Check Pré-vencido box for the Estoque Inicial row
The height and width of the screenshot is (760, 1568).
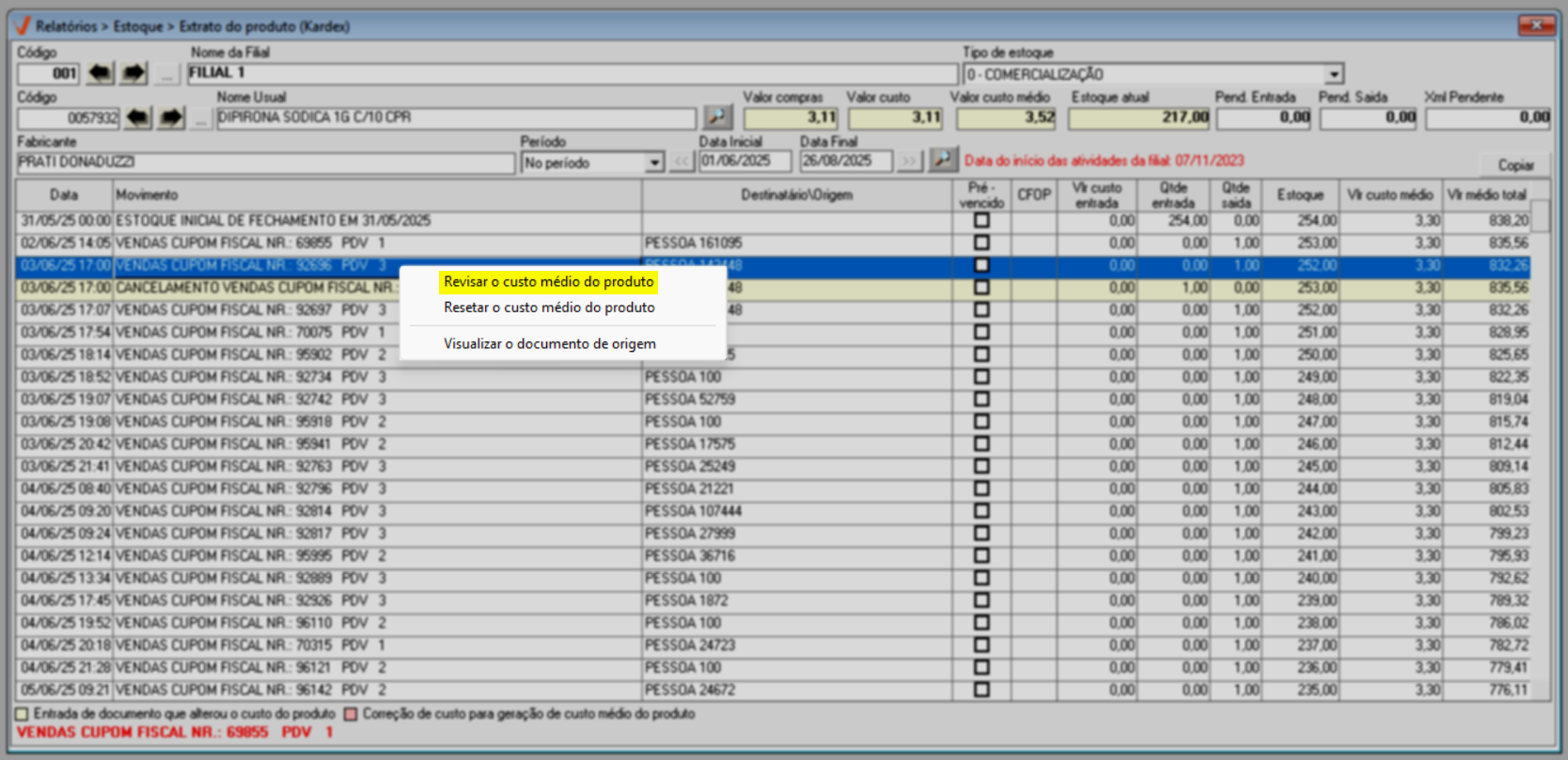point(981,220)
